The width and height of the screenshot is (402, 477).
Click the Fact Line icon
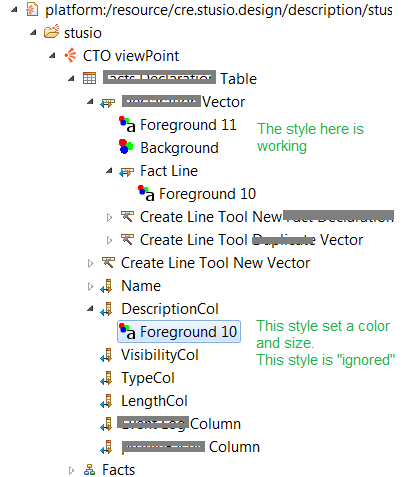coord(126,172)
